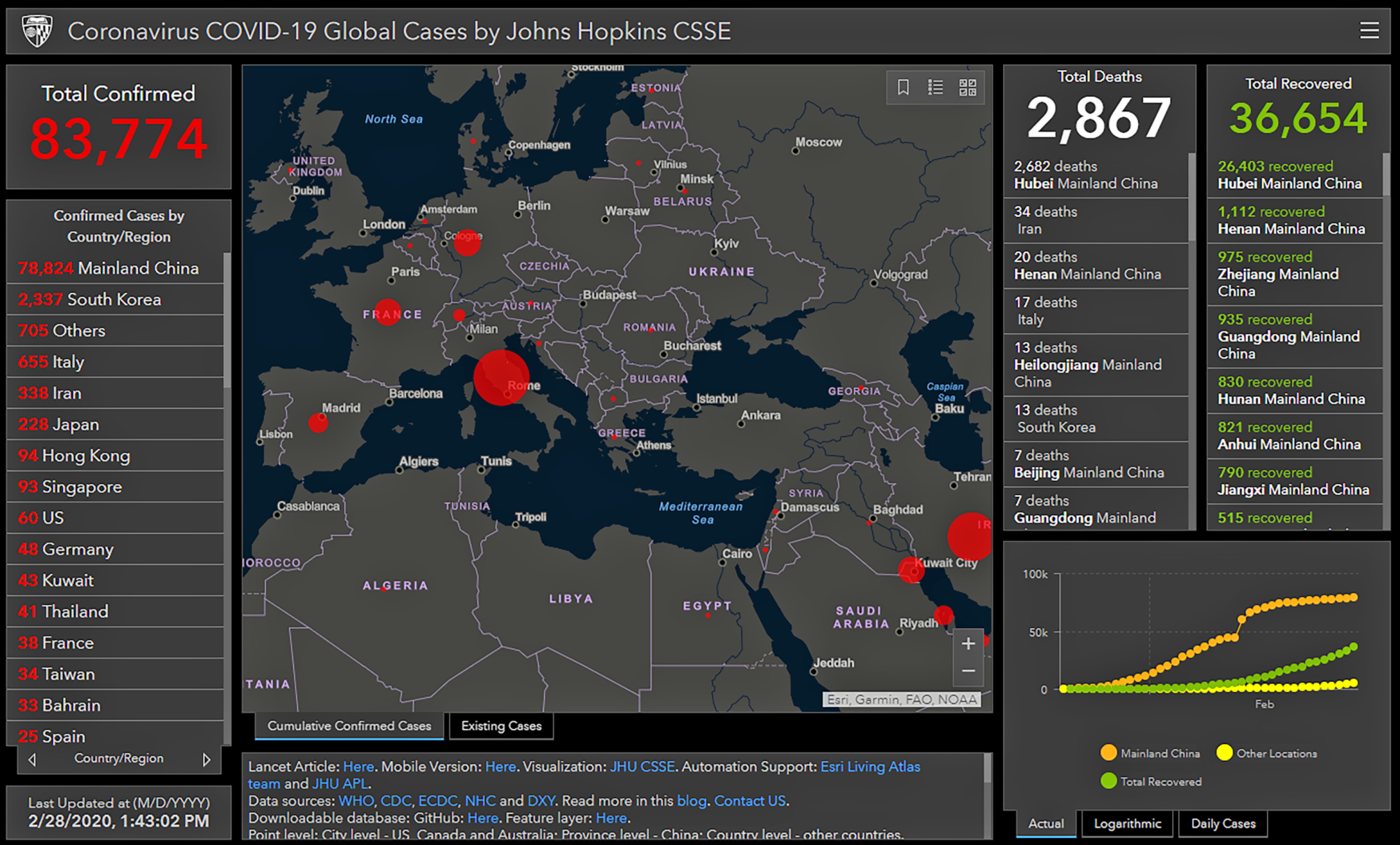Switch chart to Logarithmic tab
Image resolution: width=1400 pixels, height=845 pixels.
tap(1127, 823)
